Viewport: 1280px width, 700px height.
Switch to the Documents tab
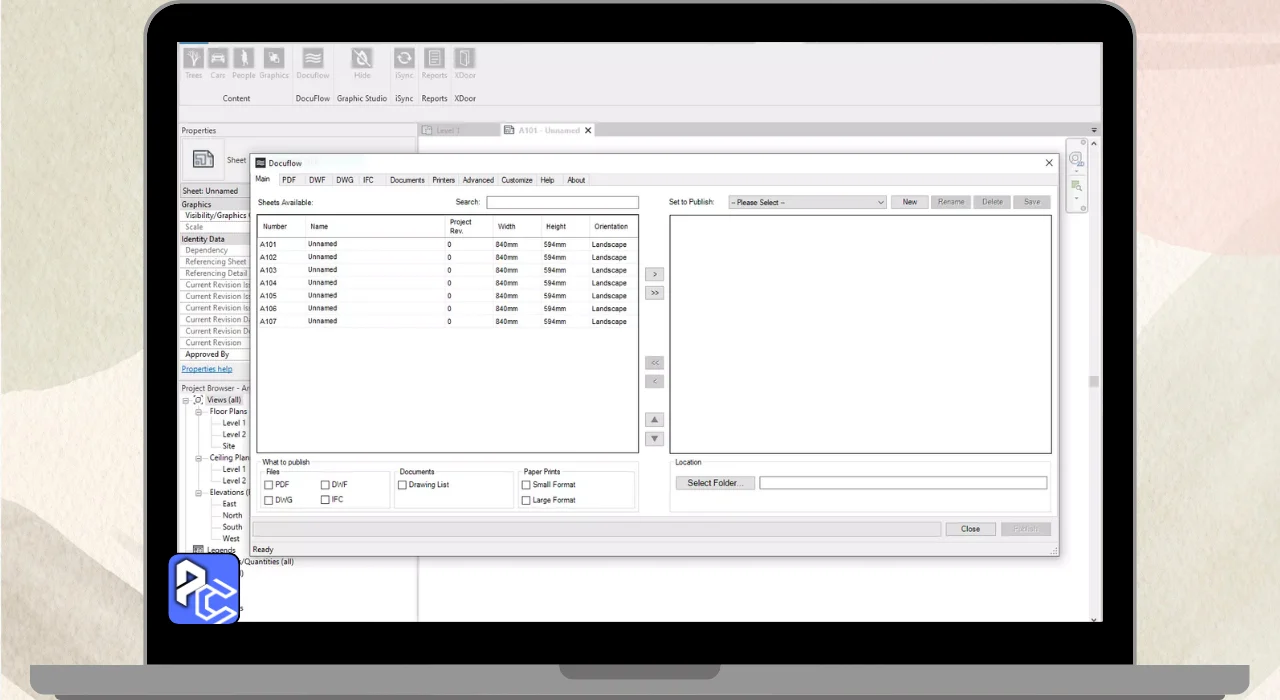pyautogui.click(x=407, y=180)
